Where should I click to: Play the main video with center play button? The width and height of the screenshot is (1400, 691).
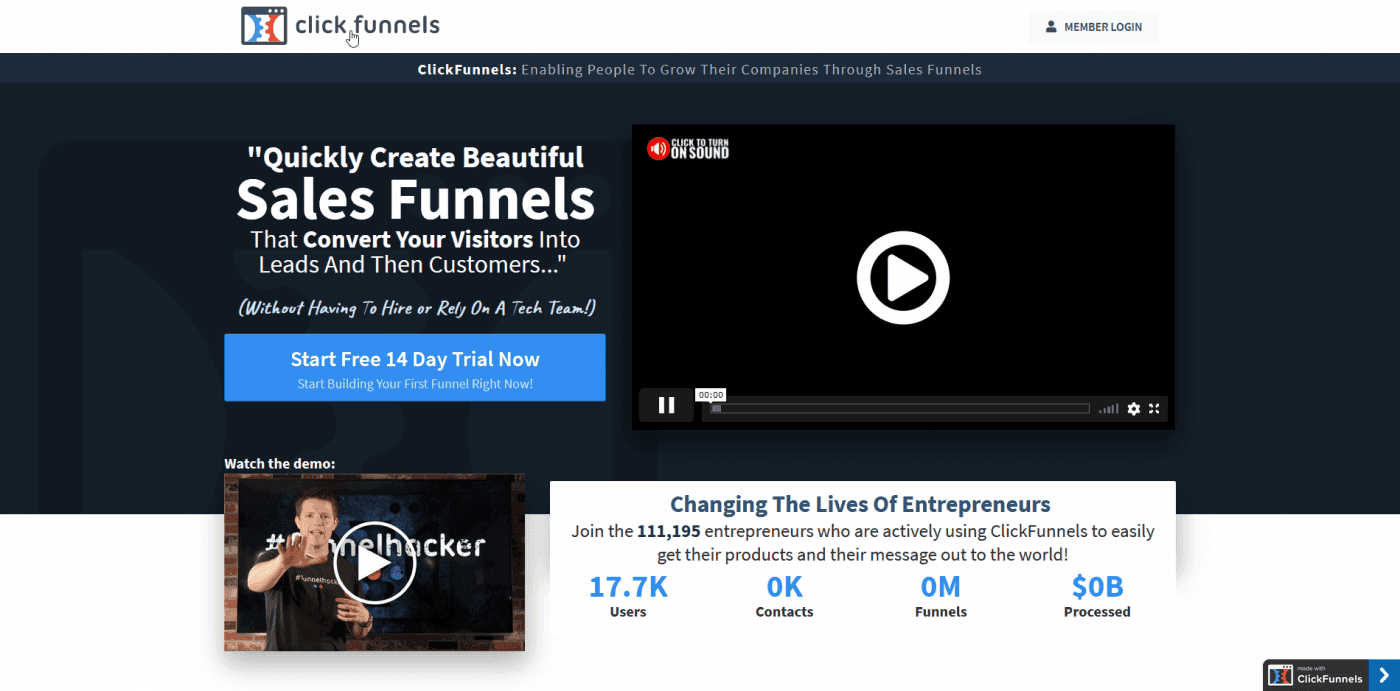click(x=903, y=277)
